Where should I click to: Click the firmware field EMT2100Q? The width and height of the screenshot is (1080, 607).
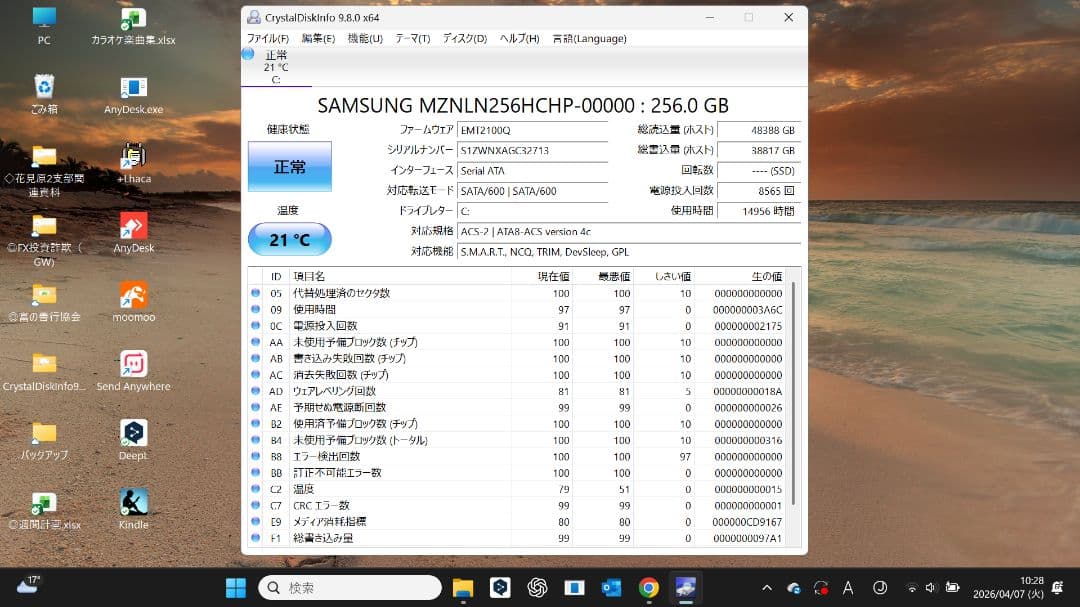click(x=532, y=130)
